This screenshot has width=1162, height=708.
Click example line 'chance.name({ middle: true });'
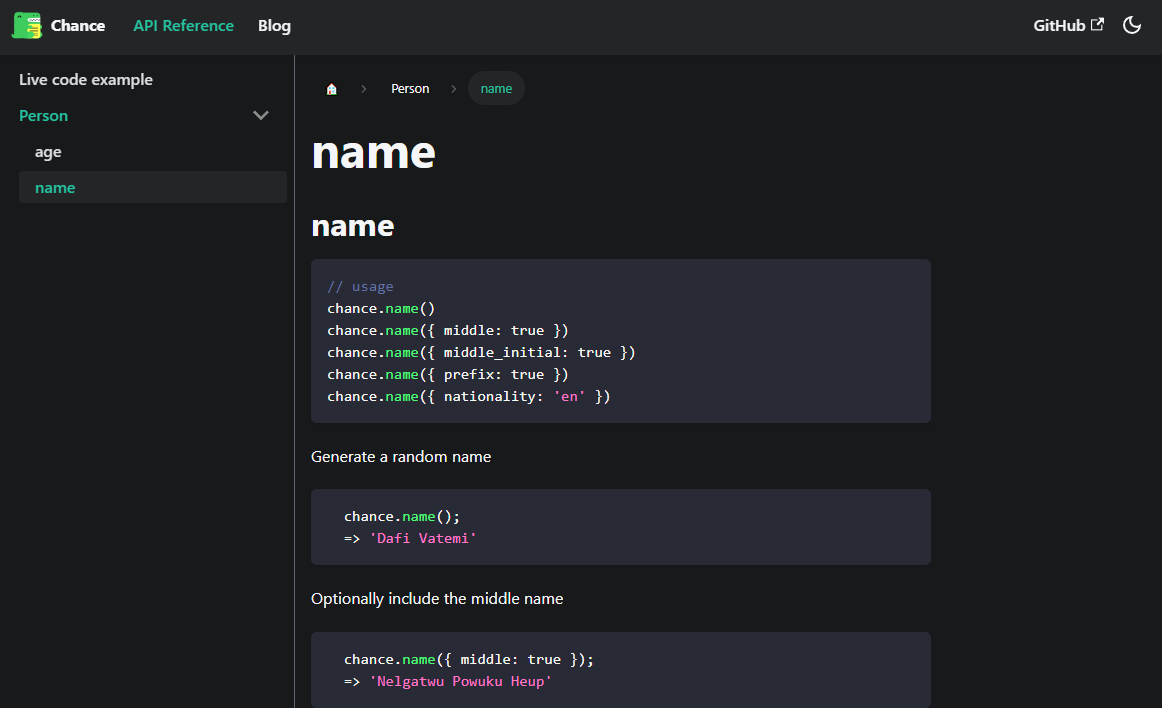[x=468, y=660]
